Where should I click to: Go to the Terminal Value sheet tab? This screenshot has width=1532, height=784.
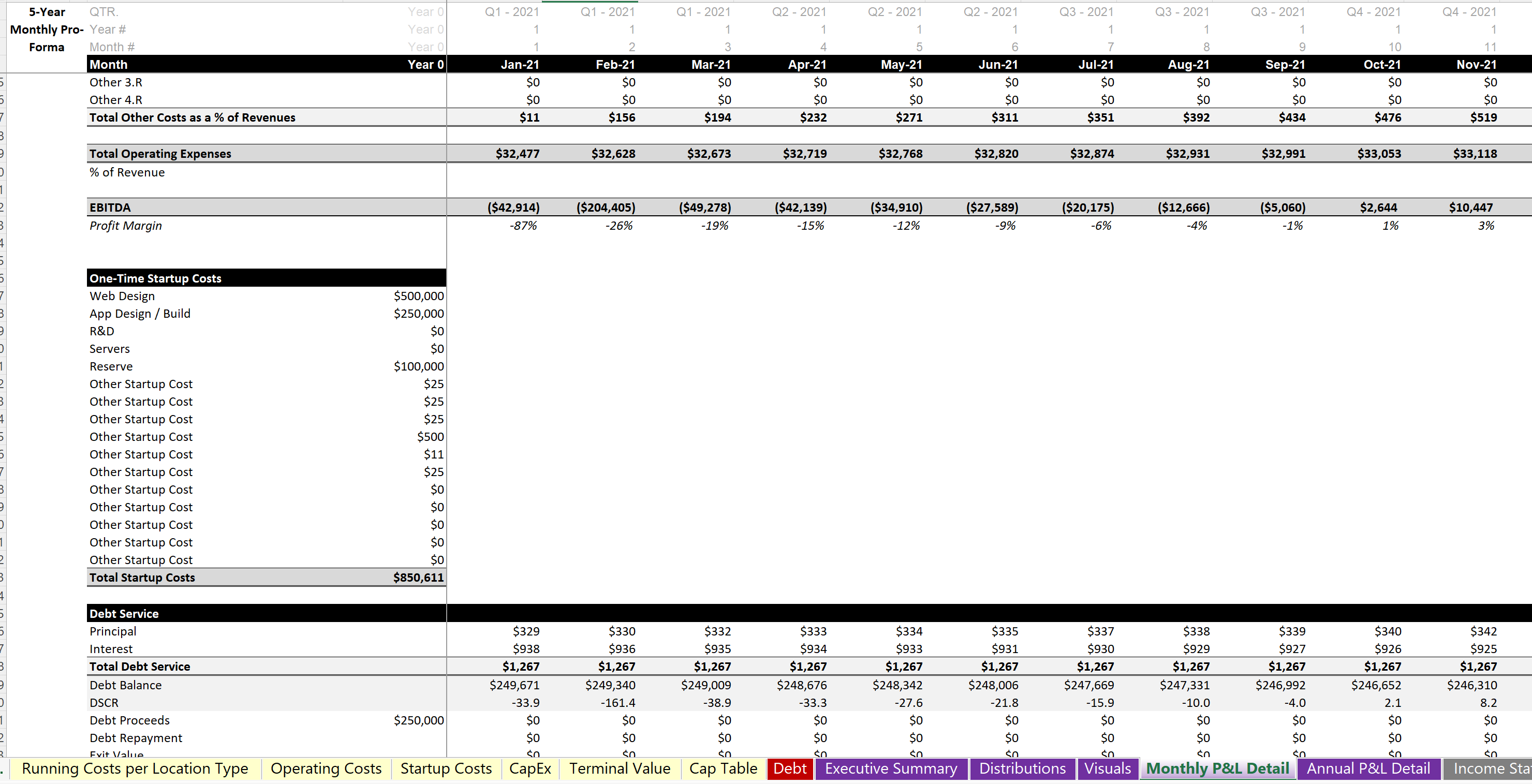coord(620,768)
